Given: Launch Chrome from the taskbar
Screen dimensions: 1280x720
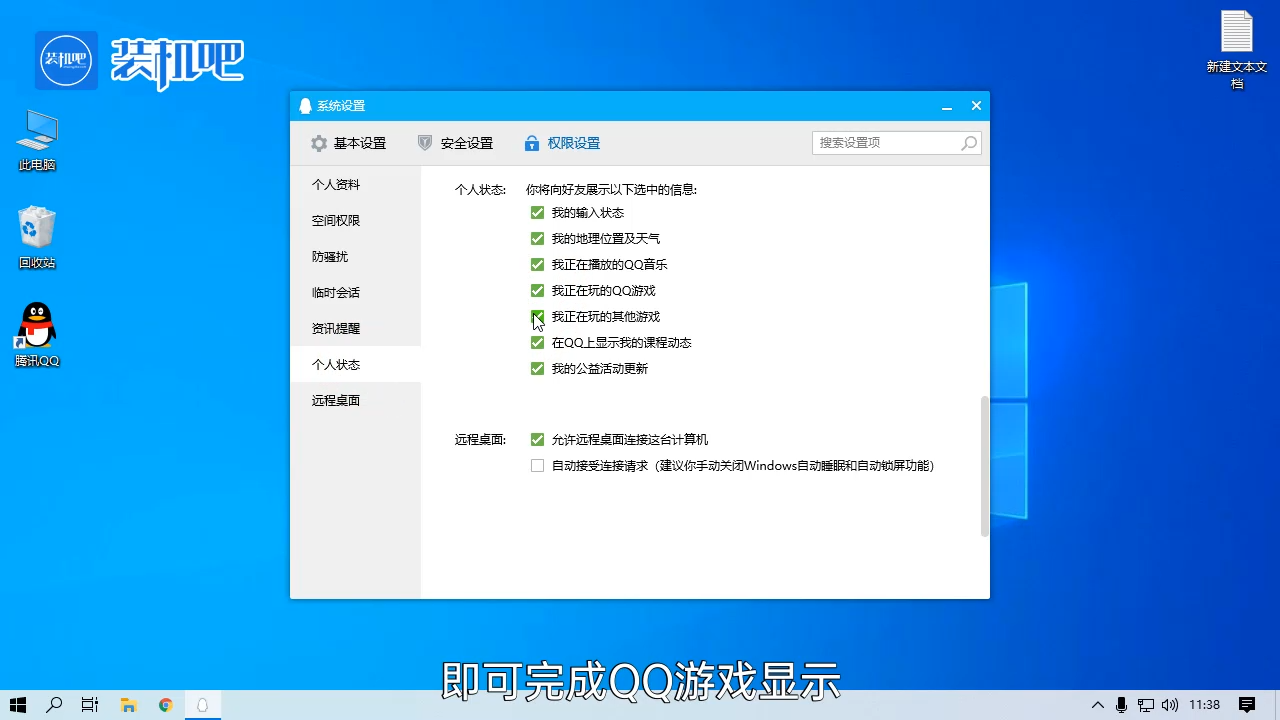Looking at the screenshot, I should pyautogui.click(x=165, y=705).
